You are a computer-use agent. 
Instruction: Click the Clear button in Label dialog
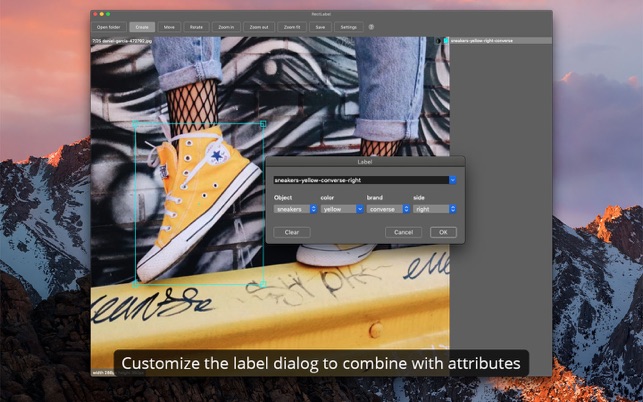(x=292, y=232)
